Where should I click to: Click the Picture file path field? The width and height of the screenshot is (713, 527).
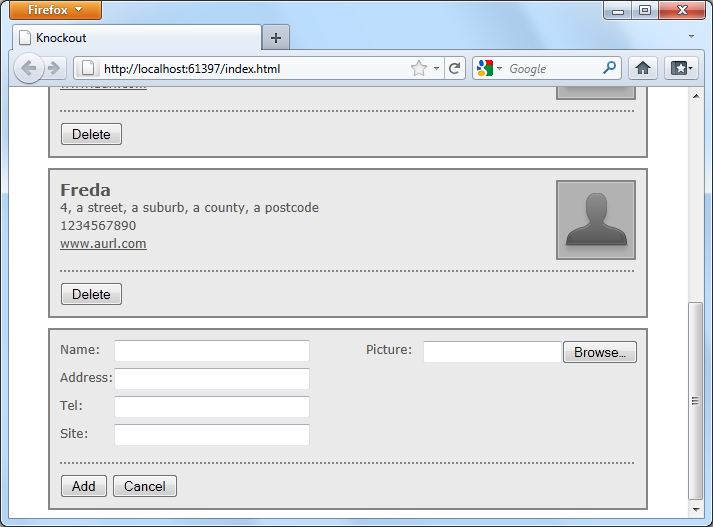click(493, 352)
